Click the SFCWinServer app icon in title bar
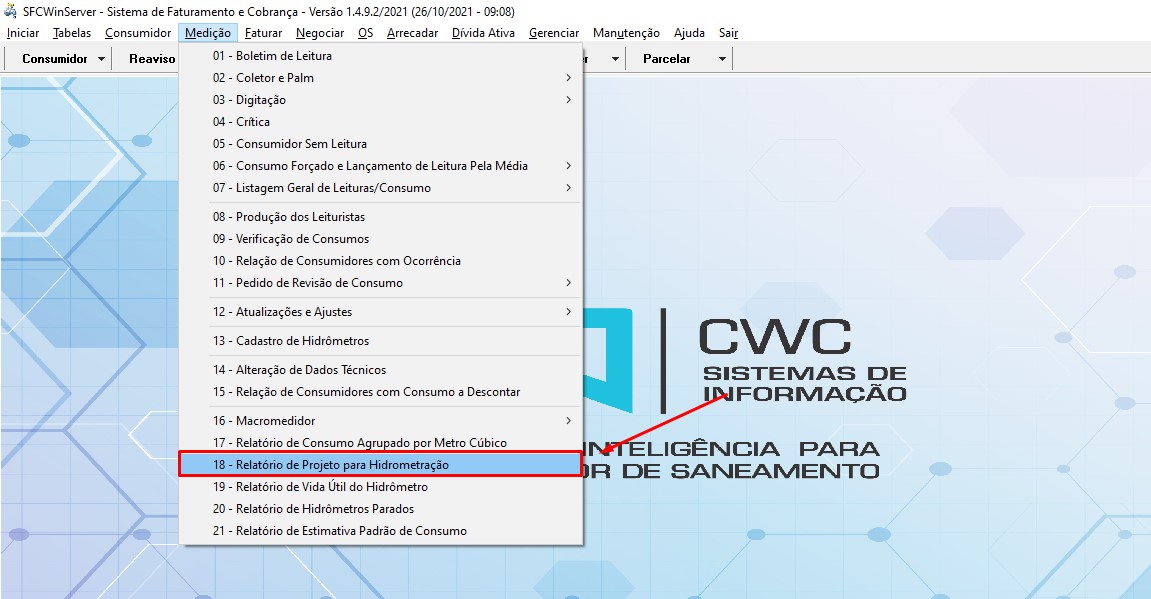 coord(11,12)
